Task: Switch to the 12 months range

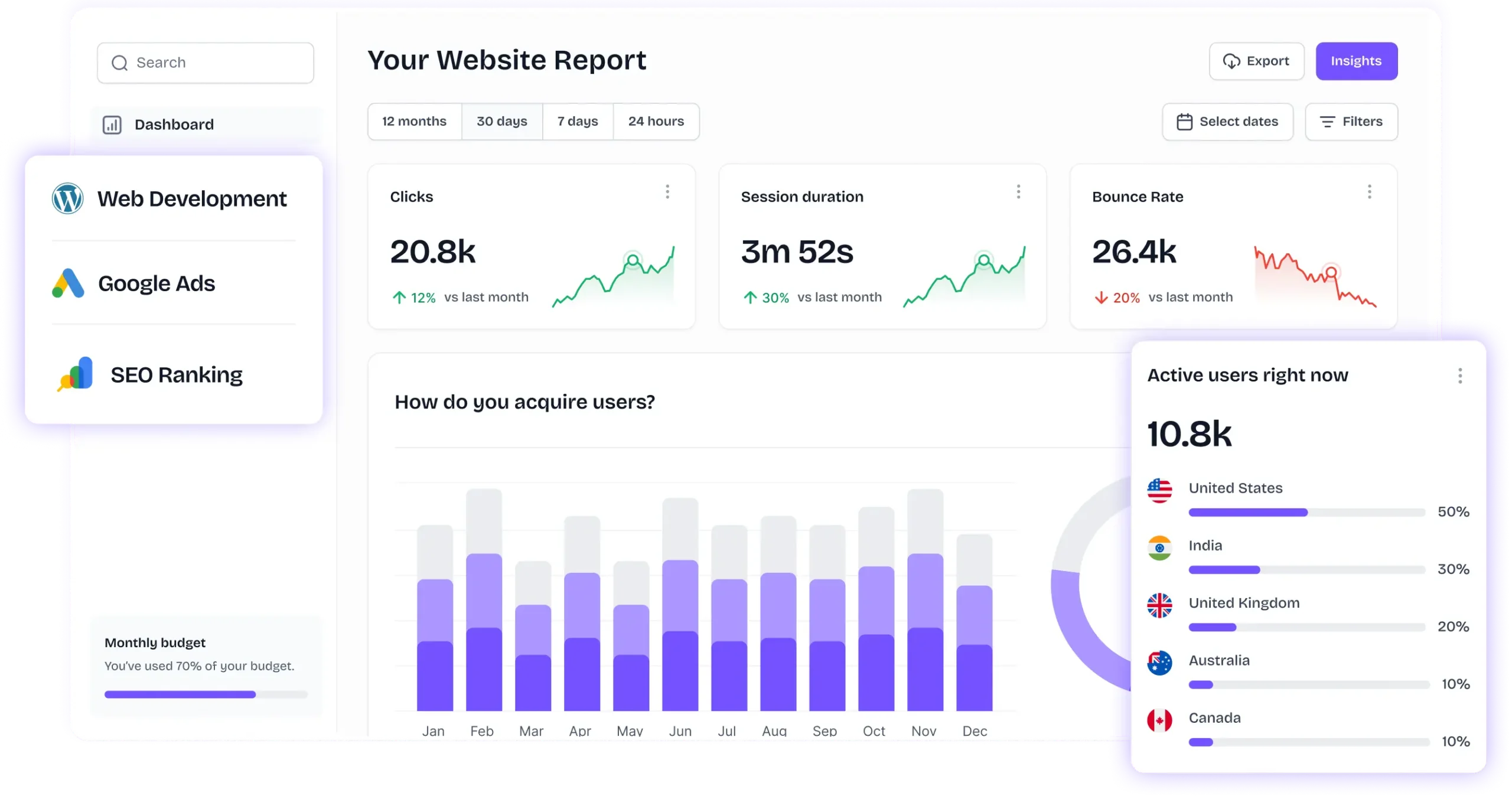Action: coord(414,122)
